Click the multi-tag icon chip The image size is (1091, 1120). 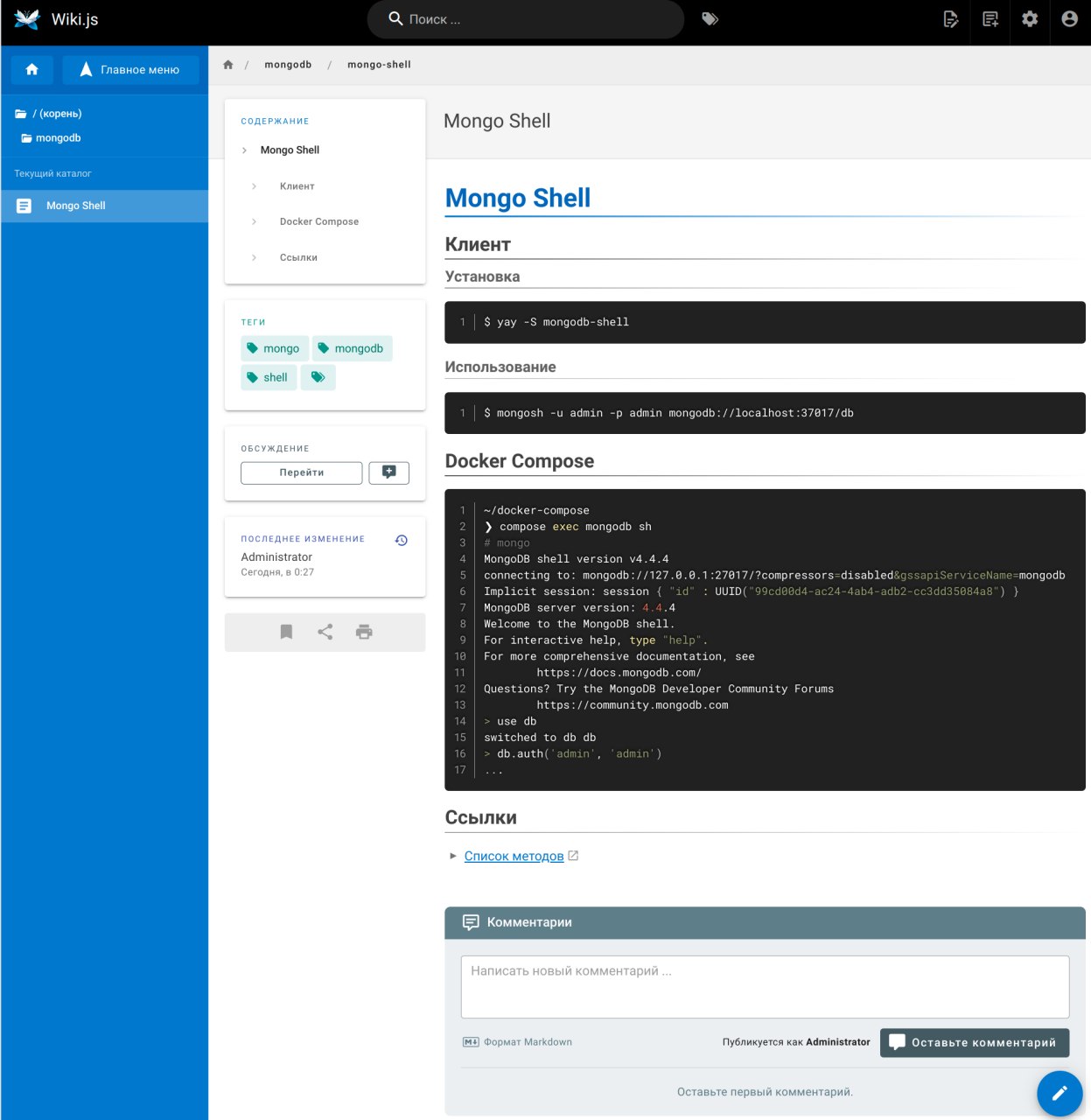click(318, 377)
